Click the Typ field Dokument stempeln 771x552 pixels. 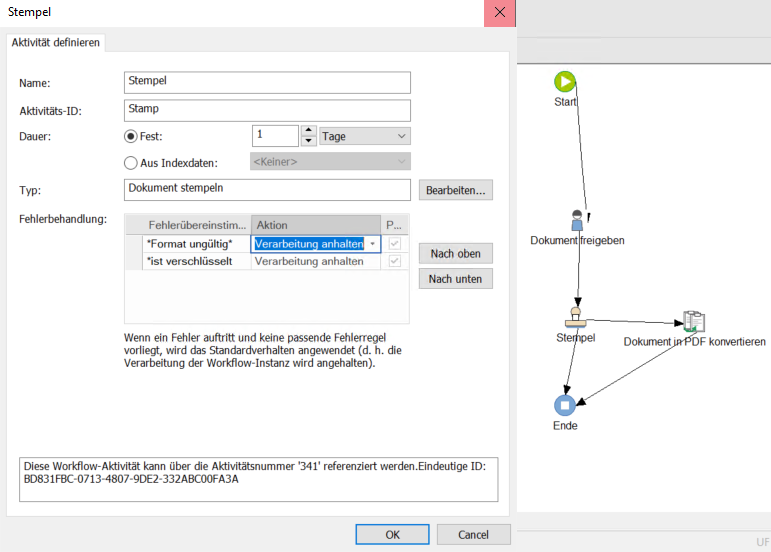(x=267, y=190)
